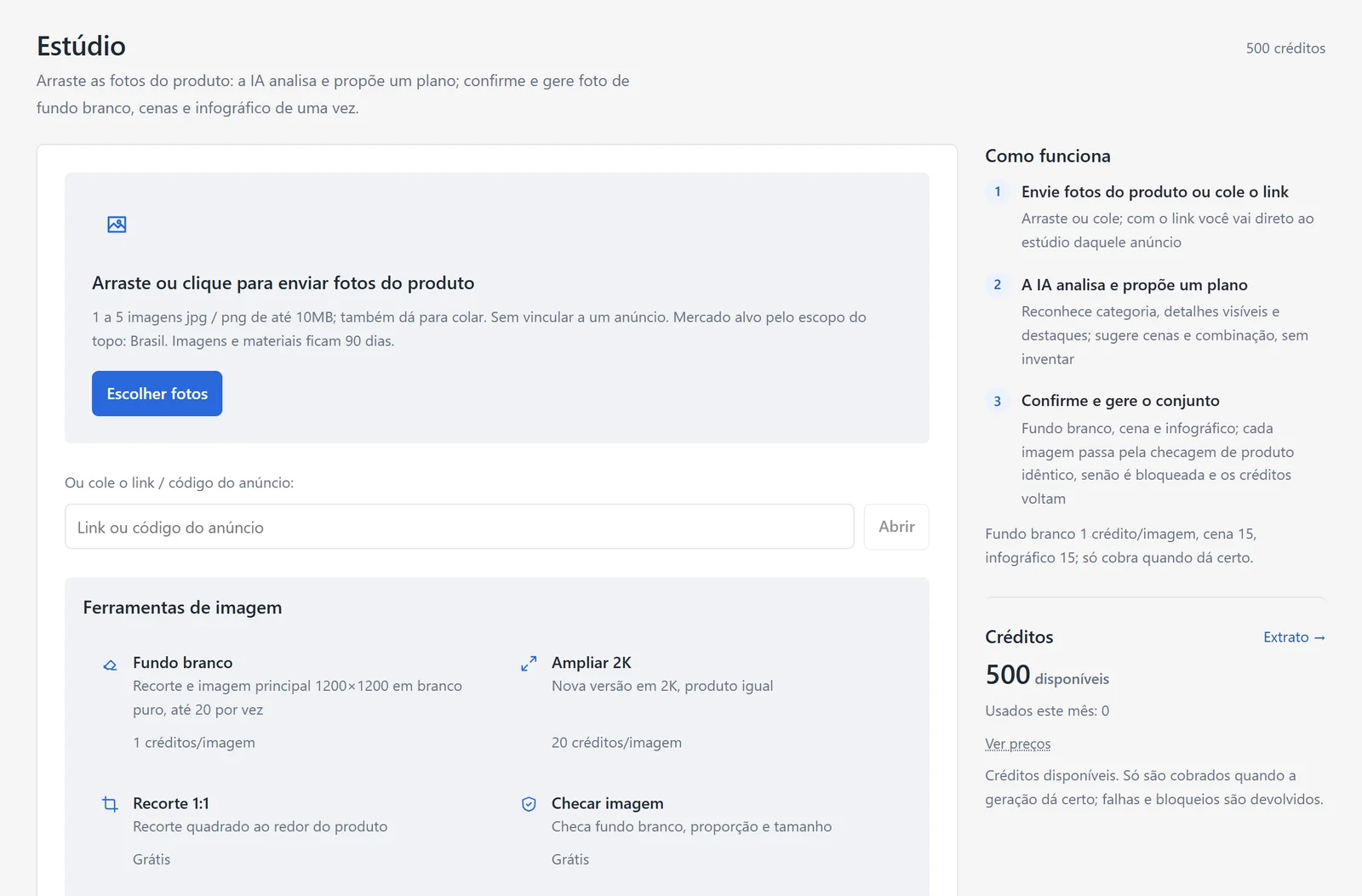
Task: Click the Estúdio page title
Action: pyautogui.click(x=81, y=46)
